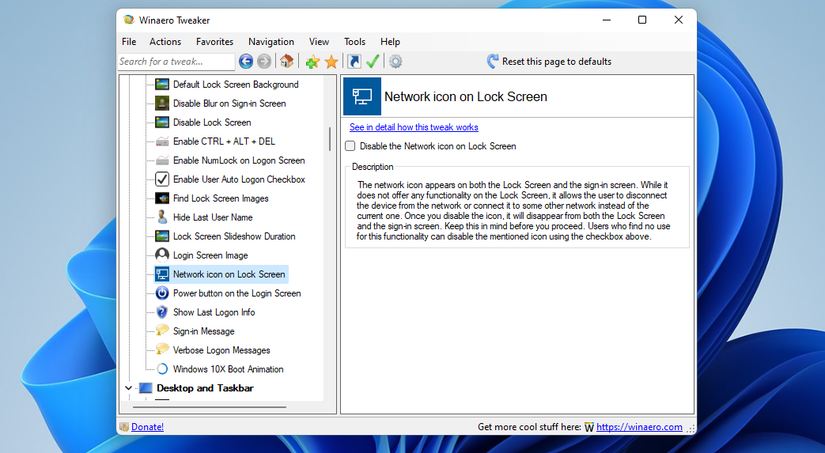Image resolution: width=825 pixels, height=453 pixels.
Task: Minimize the Winaero Tweaker window
Action: point(607,20)
